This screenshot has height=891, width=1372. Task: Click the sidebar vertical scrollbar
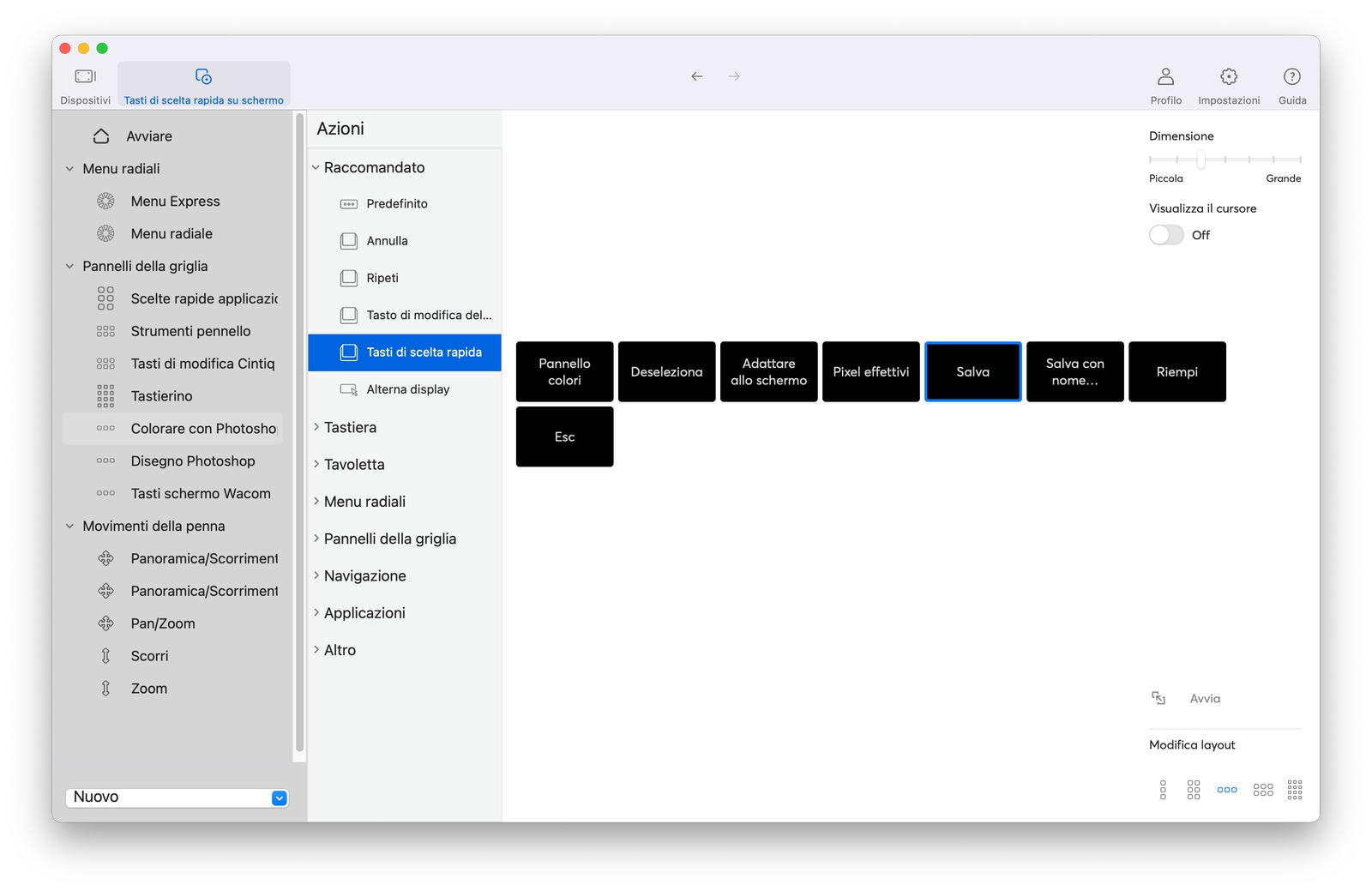point(299,433)
